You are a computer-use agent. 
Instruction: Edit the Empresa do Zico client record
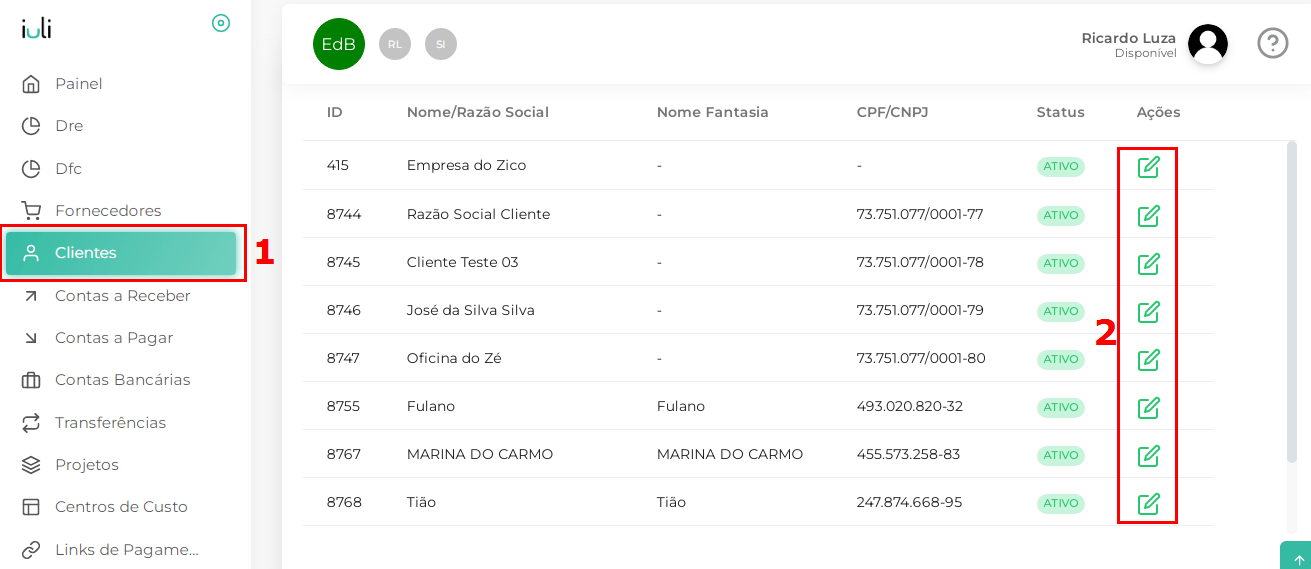click(x=1148, y=167)
